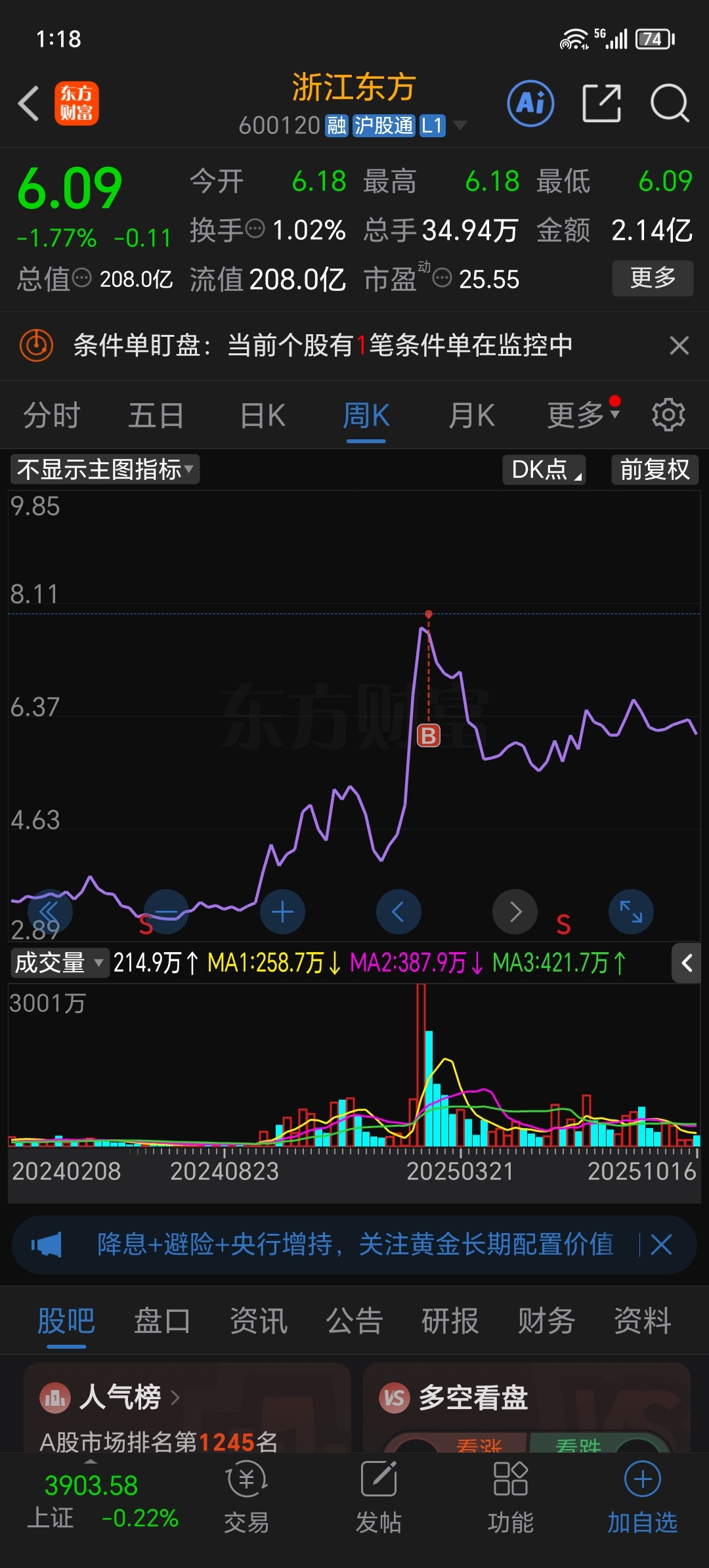Screen dimensions: 709x1568
Task: Collapse volume panel side arrow
Action: coord(687,963)
